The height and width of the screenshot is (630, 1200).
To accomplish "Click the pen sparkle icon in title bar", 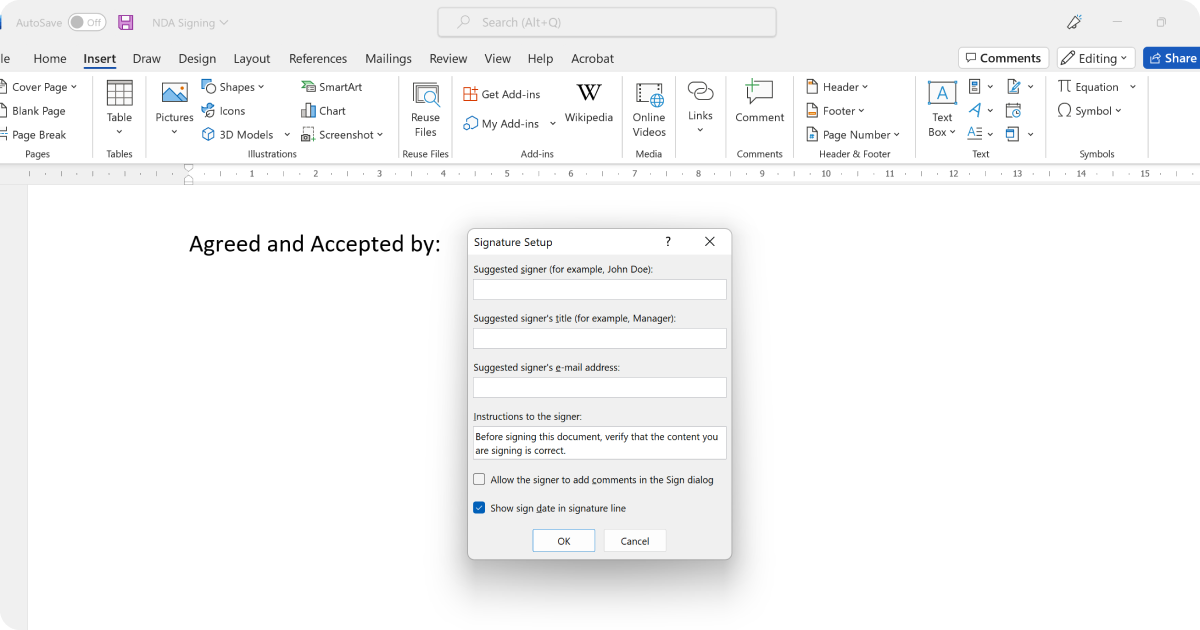I will pyautogui.click(x=1075, y=22).
